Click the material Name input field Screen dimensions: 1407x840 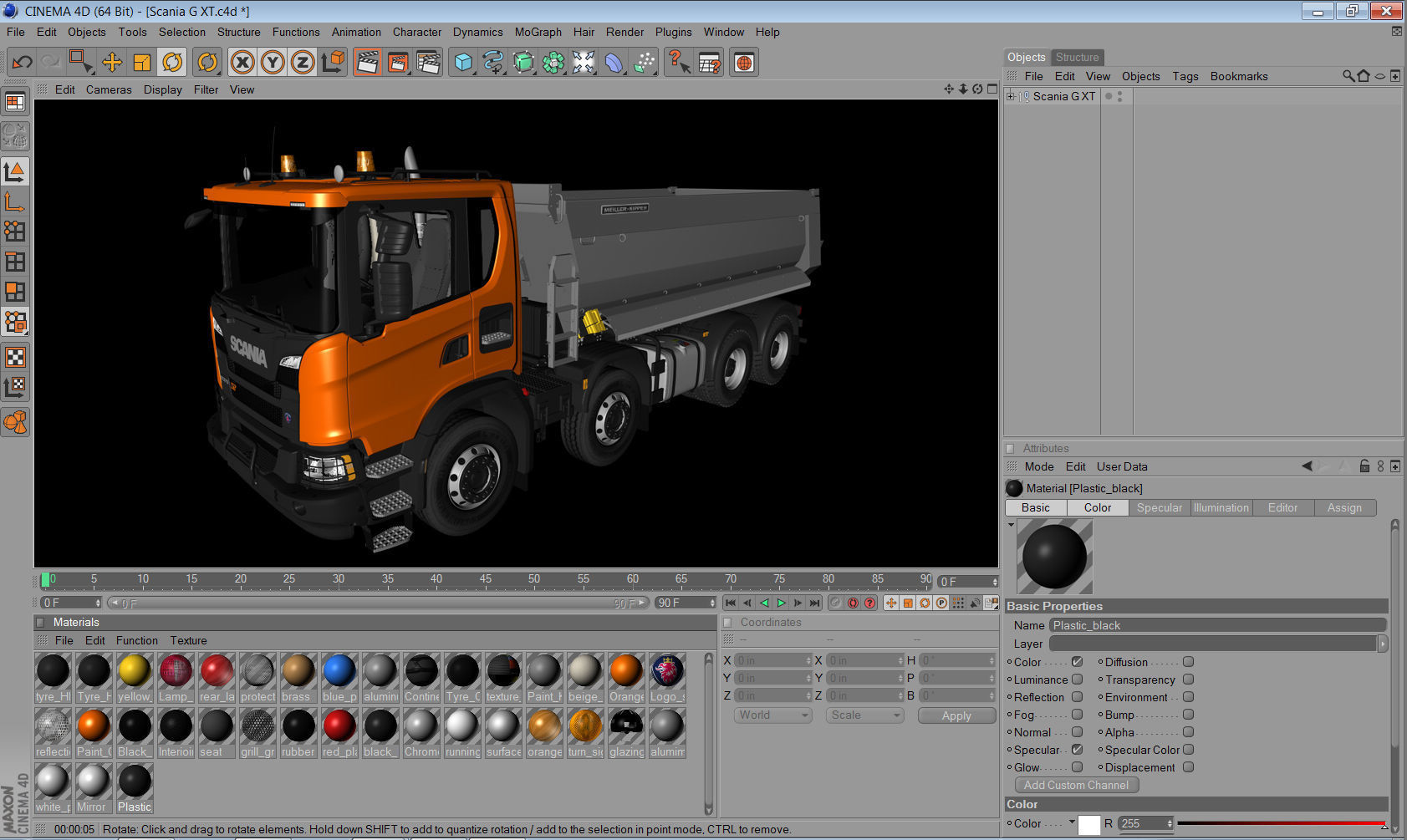coord(1217,625)
